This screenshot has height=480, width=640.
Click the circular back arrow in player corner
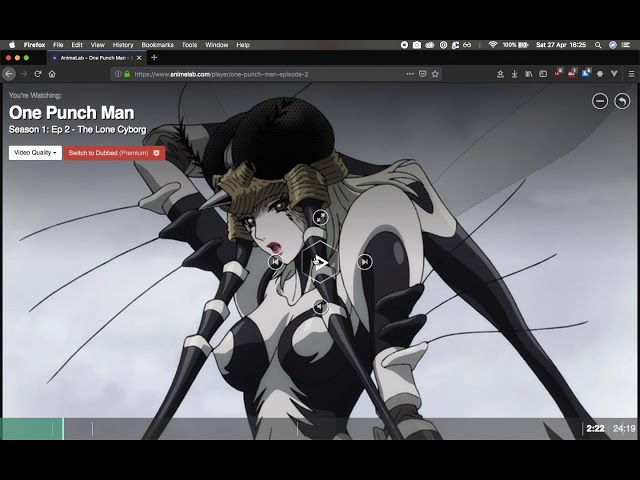click(x=622, y=101)
